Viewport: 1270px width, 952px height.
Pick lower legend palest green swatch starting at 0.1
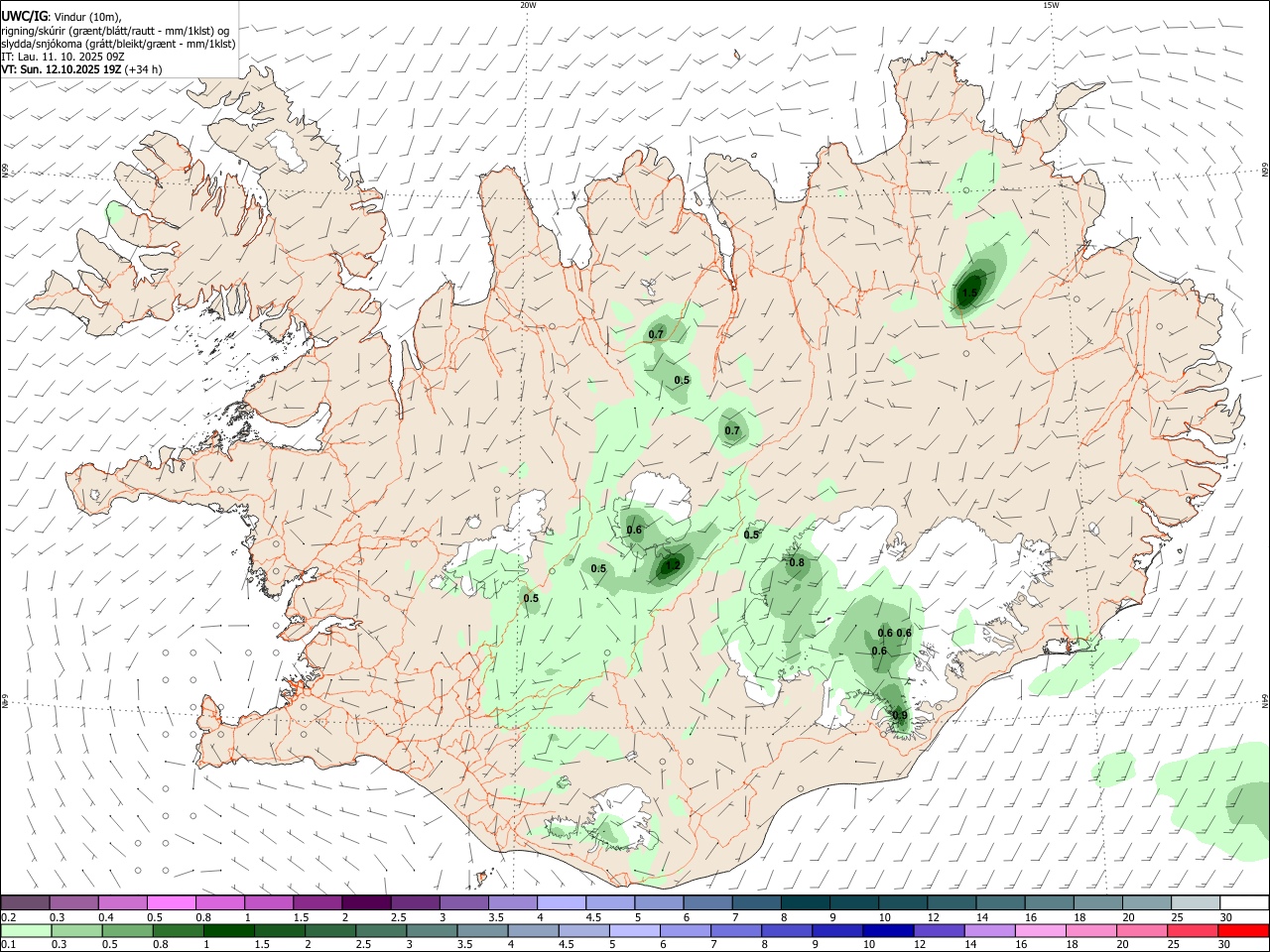[x=26, y=930]
